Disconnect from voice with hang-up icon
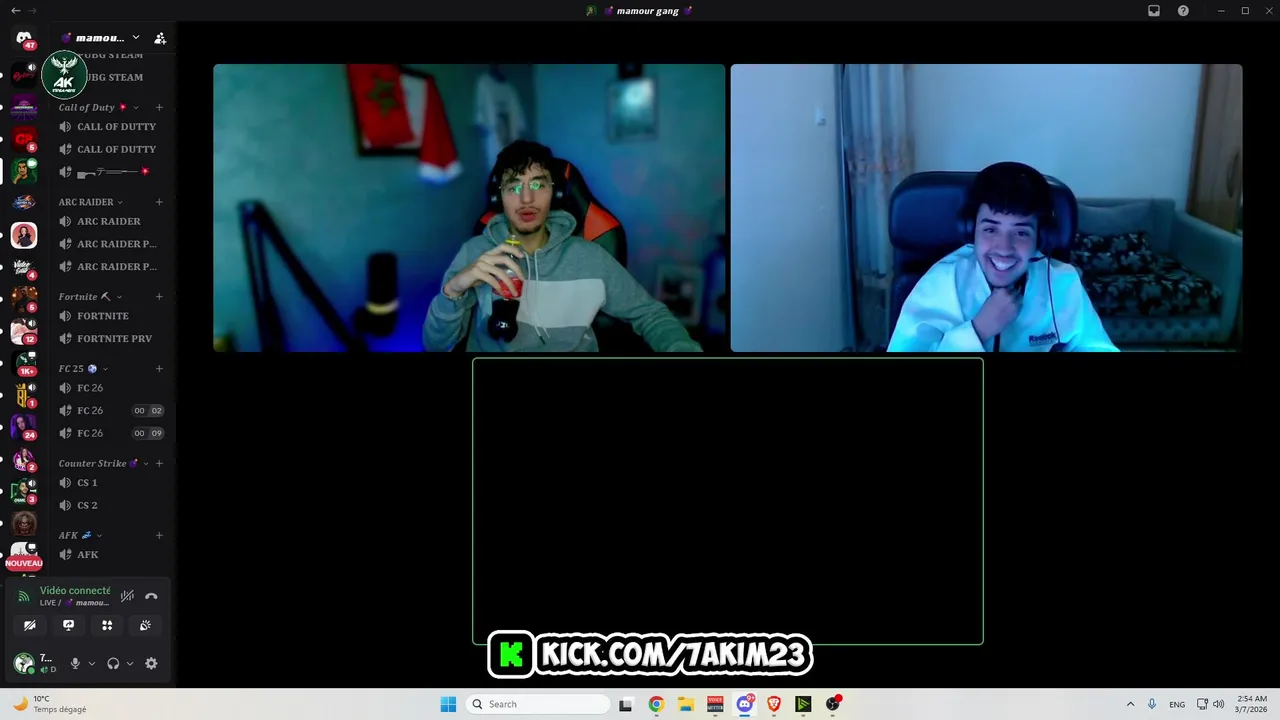This screenshot has height=720, width=1280. pyautogui.click(x=151, y=596)
